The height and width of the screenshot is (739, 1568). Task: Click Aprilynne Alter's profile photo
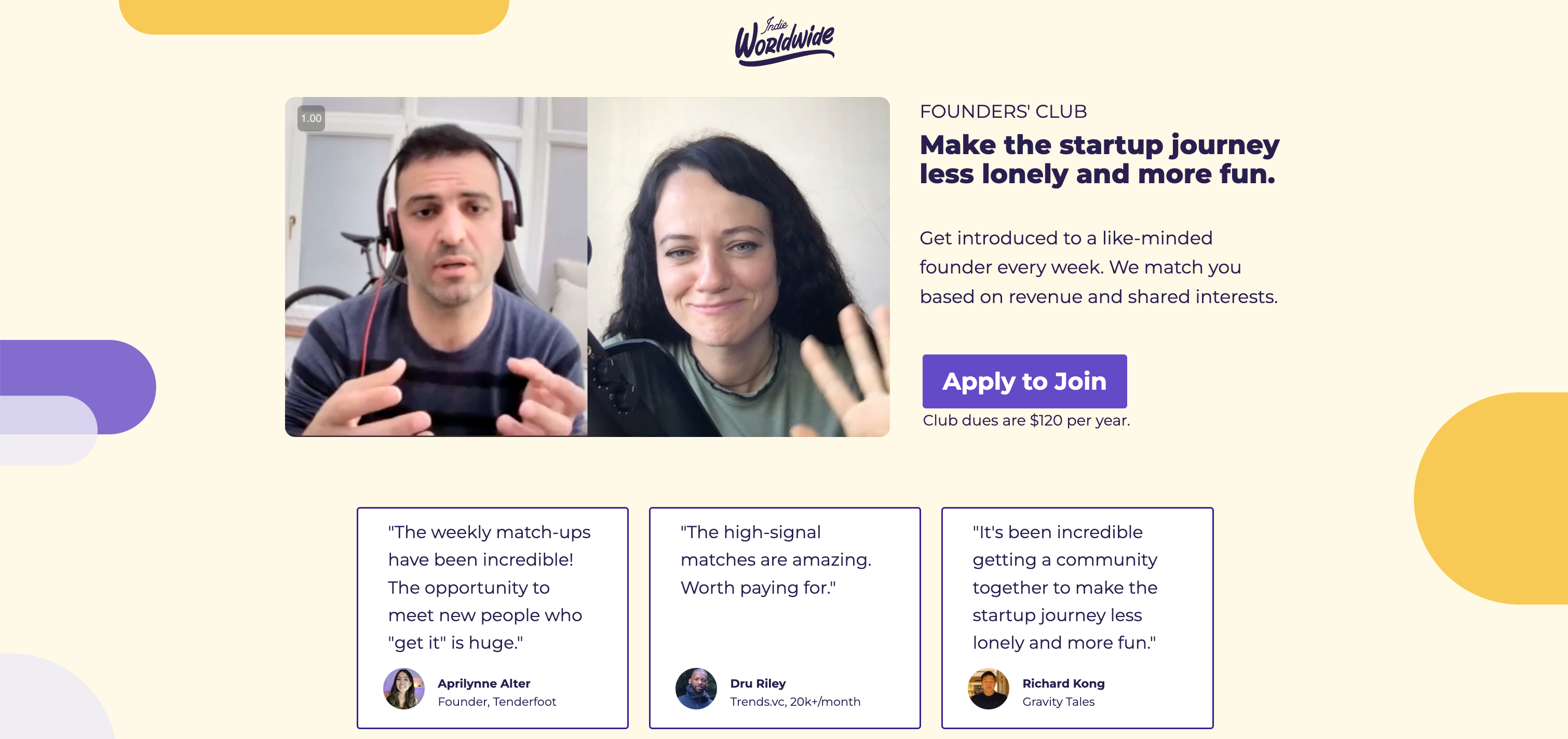(403, 689)
